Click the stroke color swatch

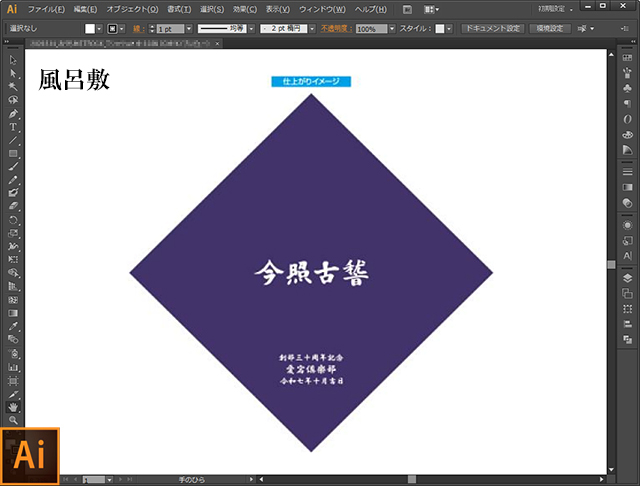click(112, 29)
